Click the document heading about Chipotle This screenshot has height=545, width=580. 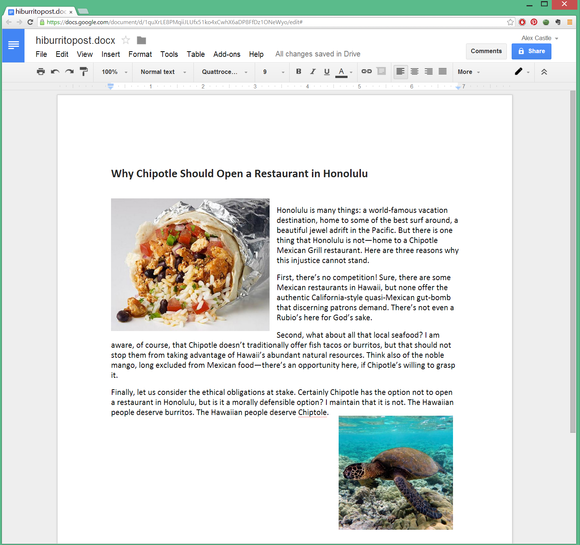click(239, 174)
